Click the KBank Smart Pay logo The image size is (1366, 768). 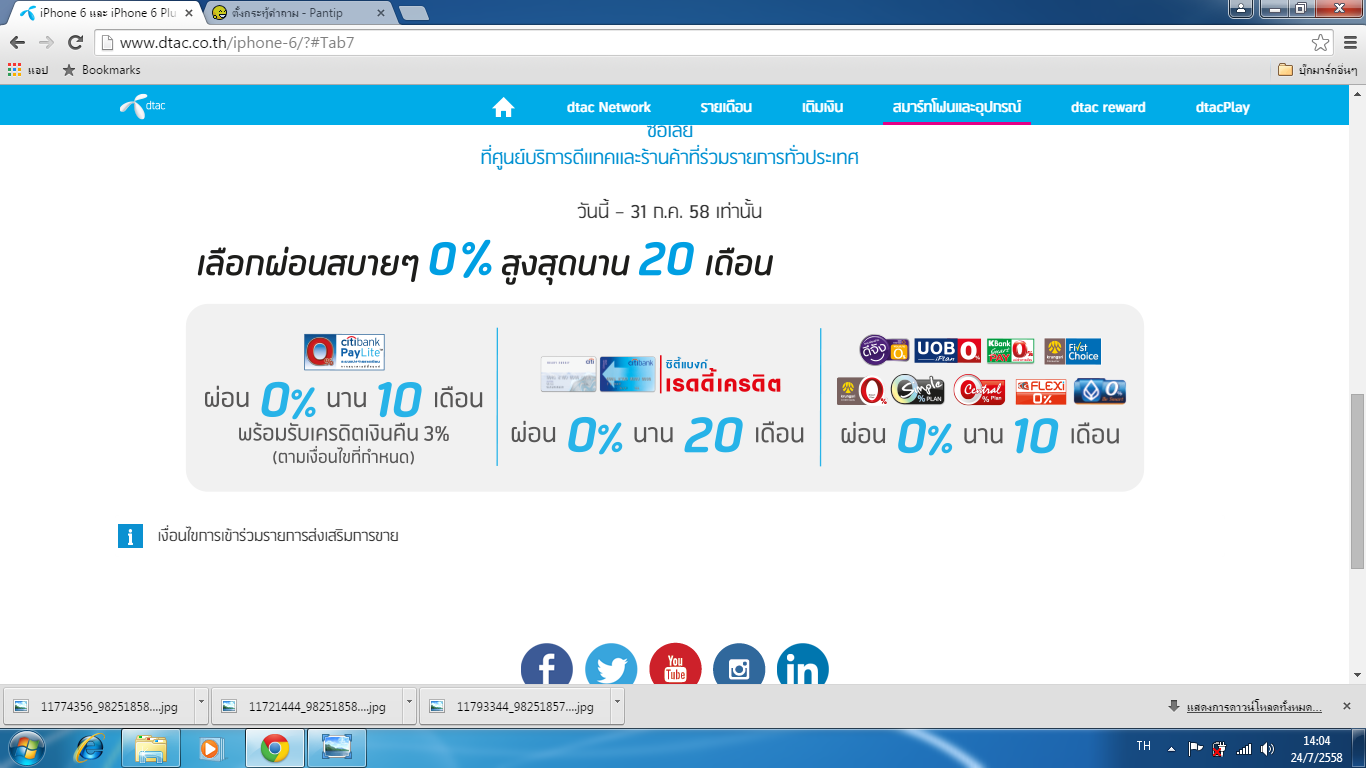pyautogui.click(x=1010, y=351)
